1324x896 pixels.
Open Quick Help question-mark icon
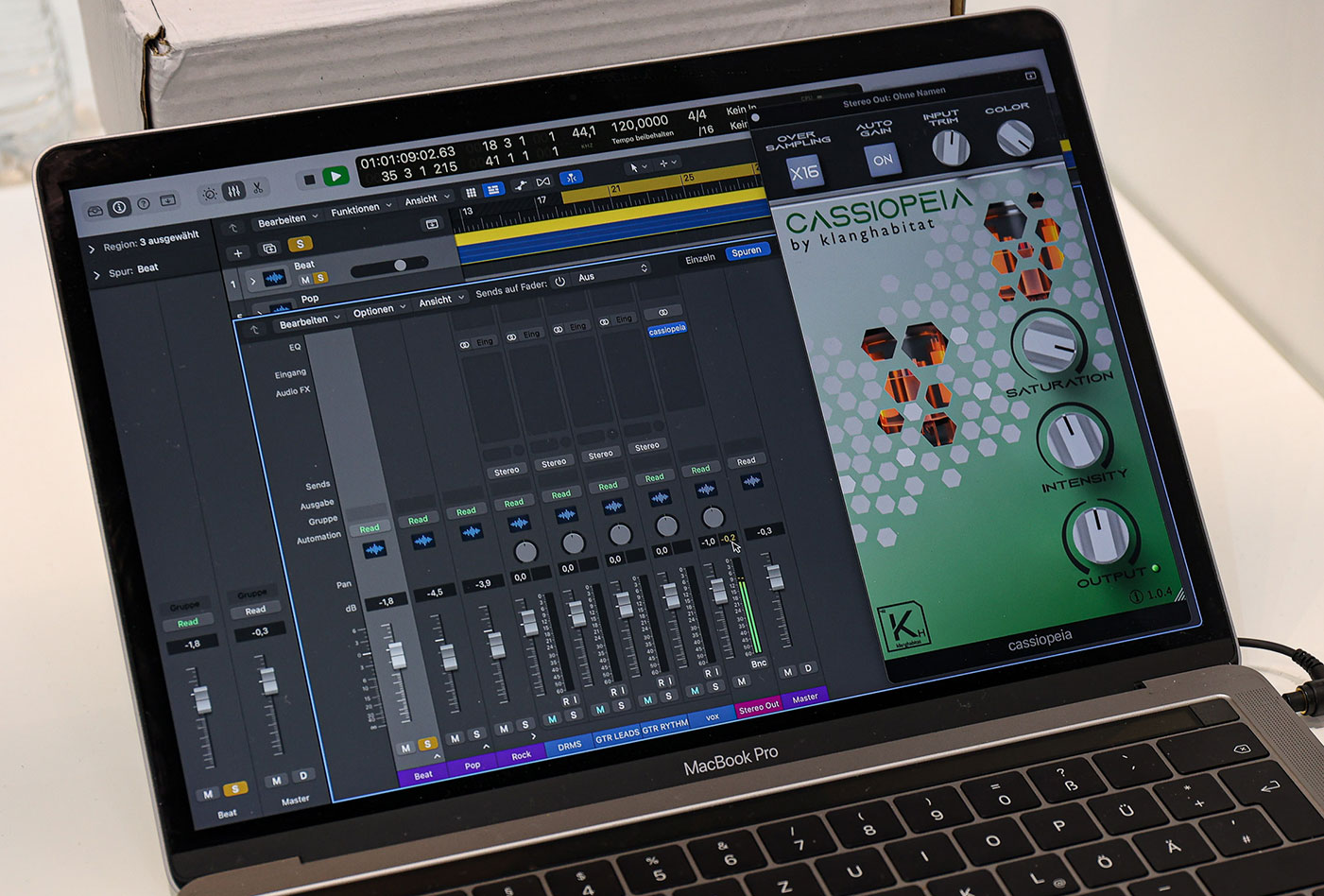click(144, 203)
